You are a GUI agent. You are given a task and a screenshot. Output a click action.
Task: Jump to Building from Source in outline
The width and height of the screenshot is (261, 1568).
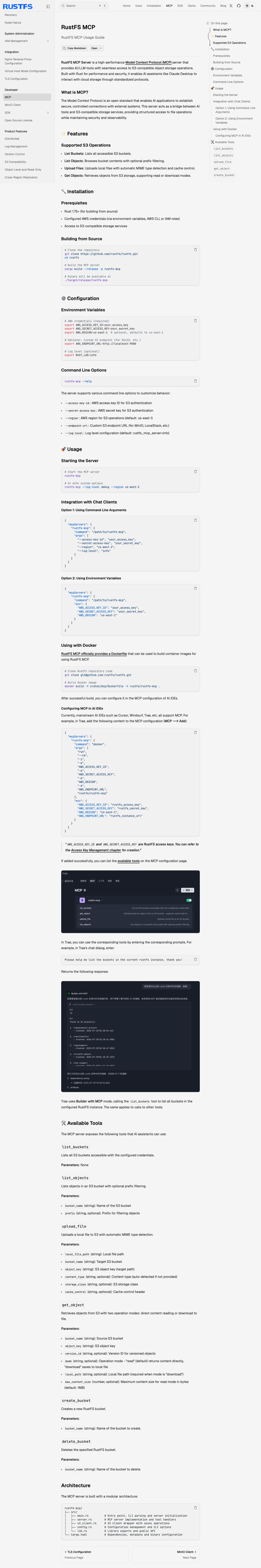226,62
